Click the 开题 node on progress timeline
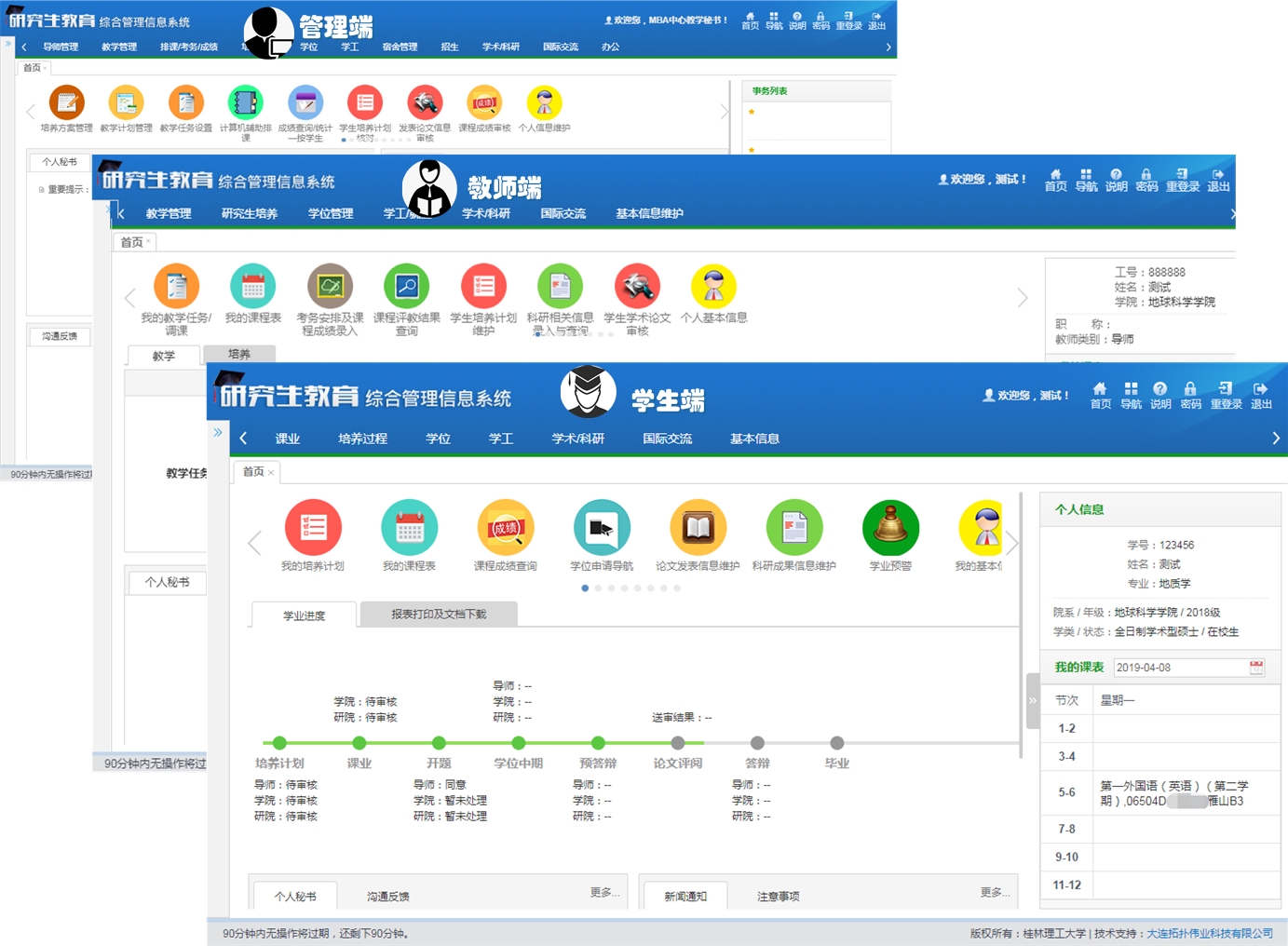The height and width of the screenshot is (946, 1288). click(x=439, y=743)
